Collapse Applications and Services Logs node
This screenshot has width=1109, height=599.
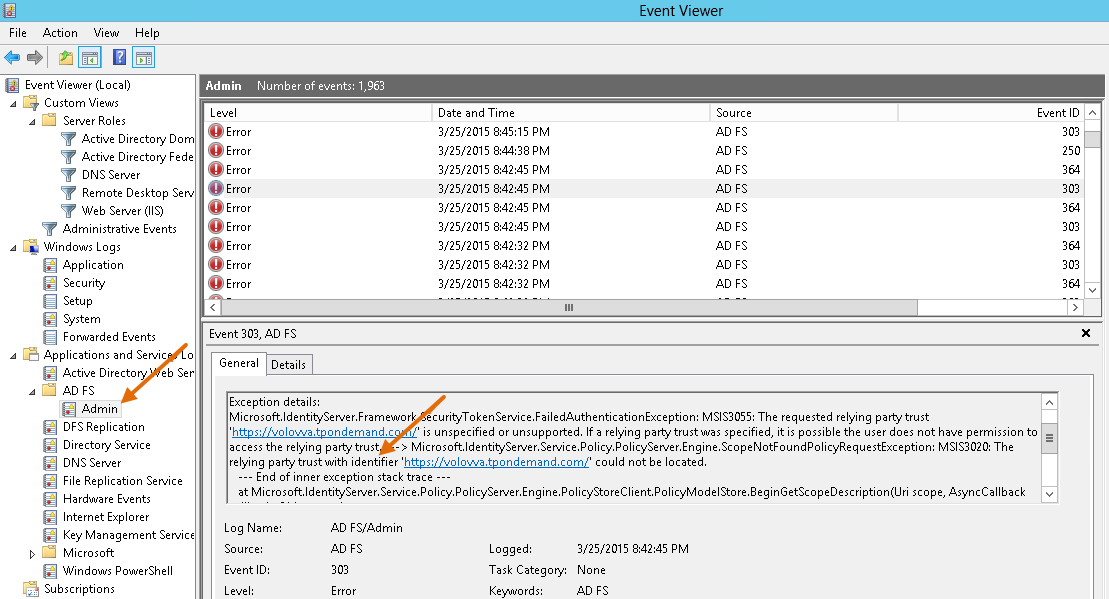point(13,356)
